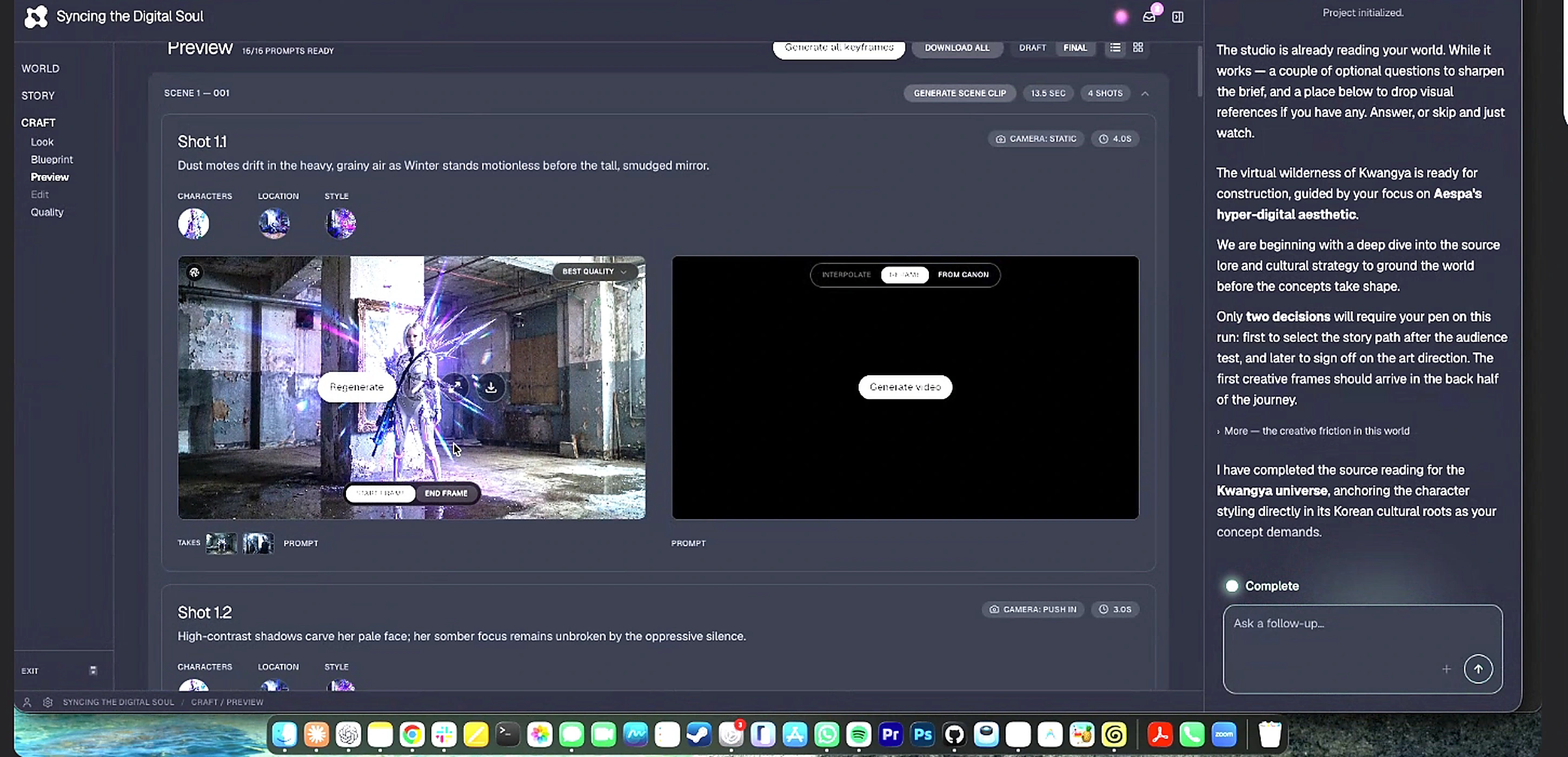
Task: Open settings gear in status bar
Action: point(48,702)
